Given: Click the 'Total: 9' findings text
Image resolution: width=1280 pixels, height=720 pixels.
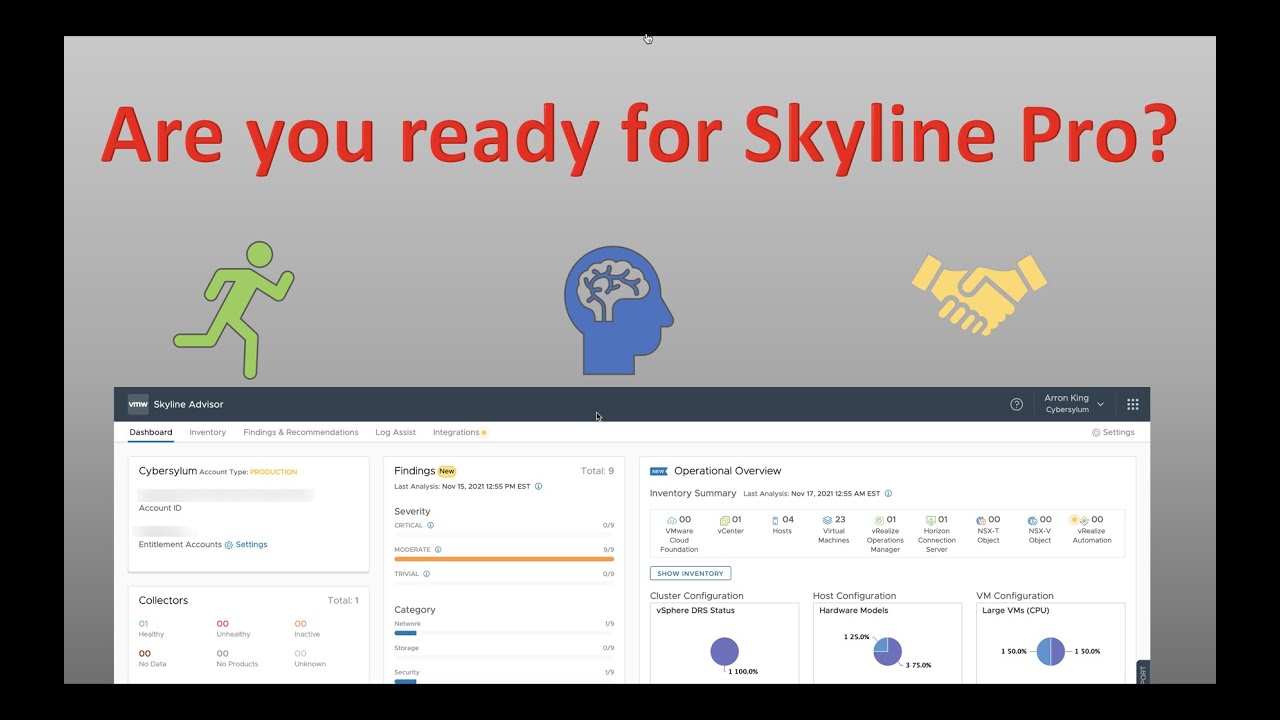Looking at the screenshot, I should click(x=597, y=471).
